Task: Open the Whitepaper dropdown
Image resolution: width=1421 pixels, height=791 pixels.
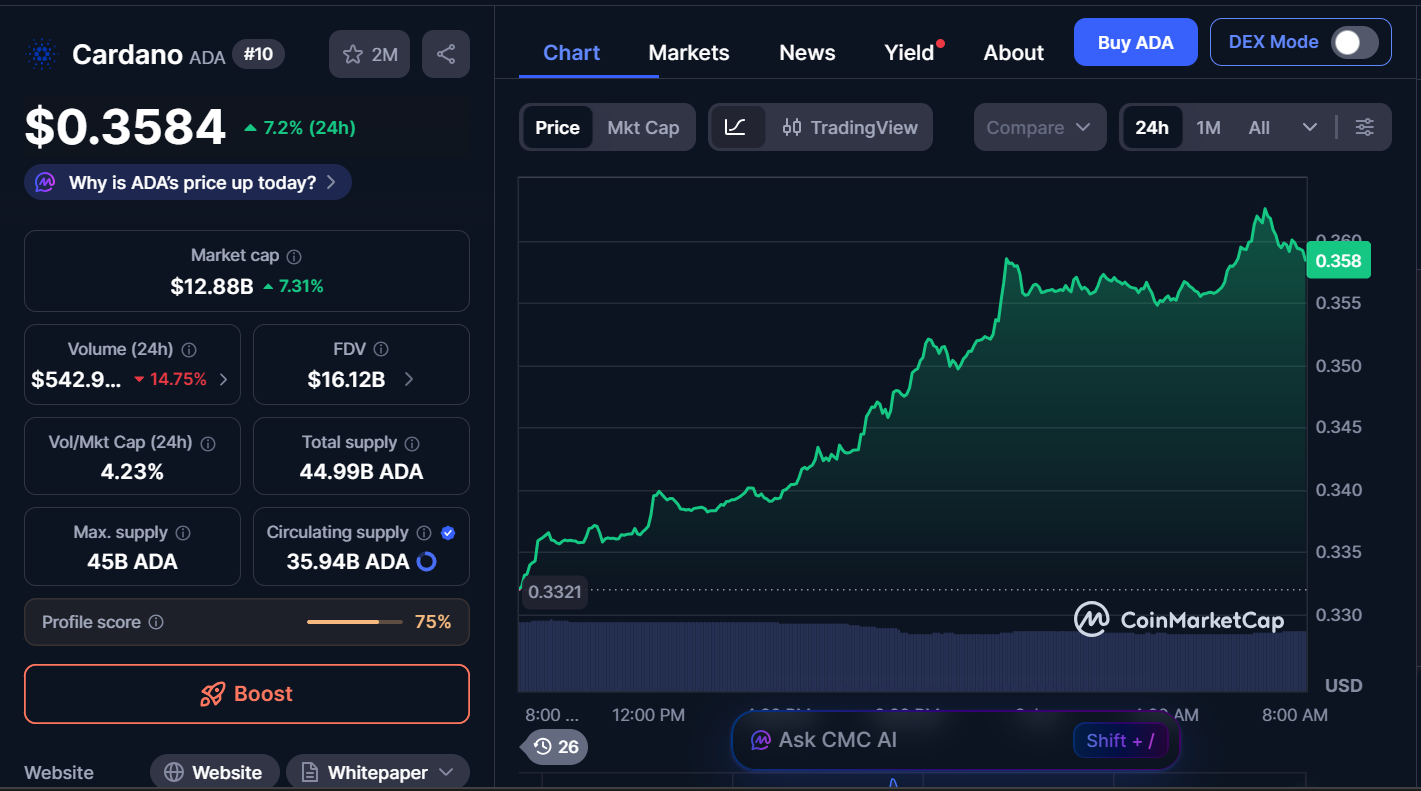Action: pyautogui.click(x=377, y=771)
